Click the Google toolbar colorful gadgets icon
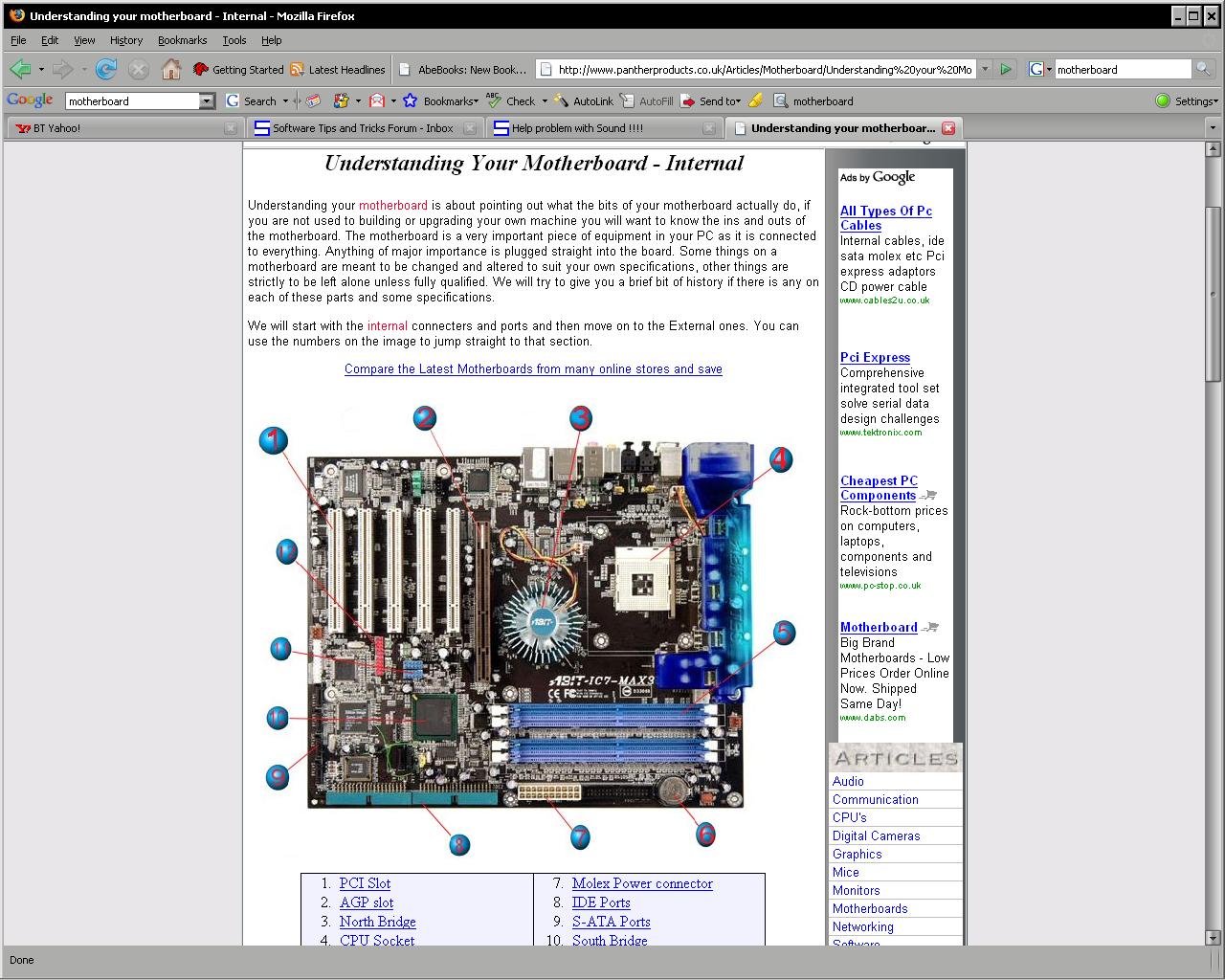The height and width of the screenshot is (980, 1225). pyautogui.click(x=341, y=100)
